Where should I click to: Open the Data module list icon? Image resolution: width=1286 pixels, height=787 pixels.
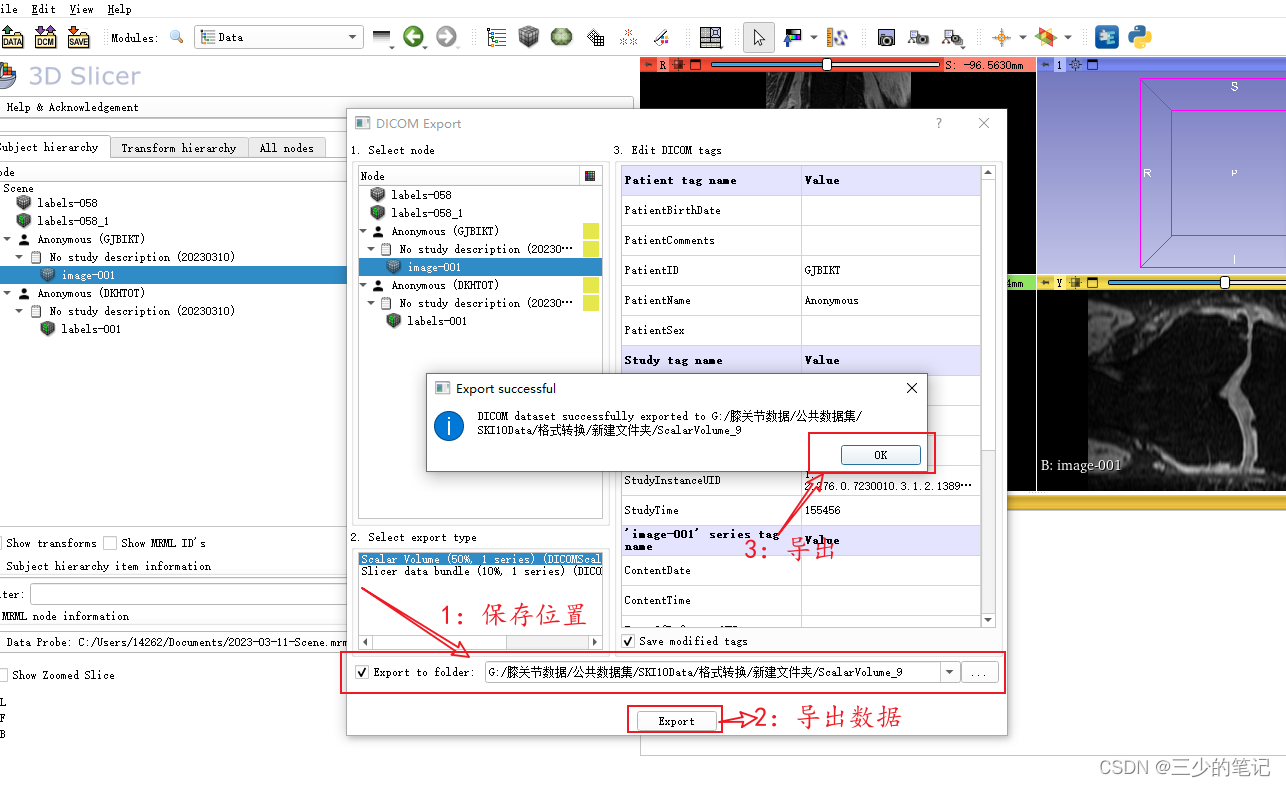(497, 37)
